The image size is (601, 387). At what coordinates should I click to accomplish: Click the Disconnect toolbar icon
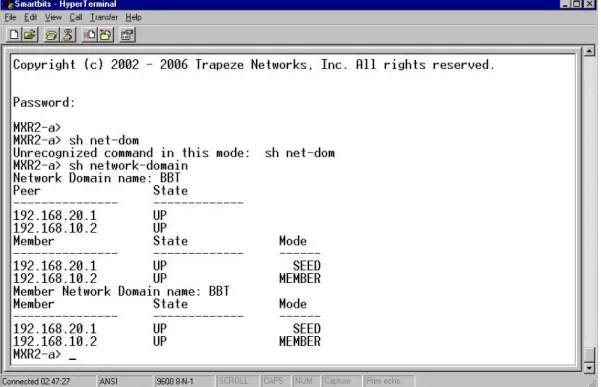[x=68, y=35]
